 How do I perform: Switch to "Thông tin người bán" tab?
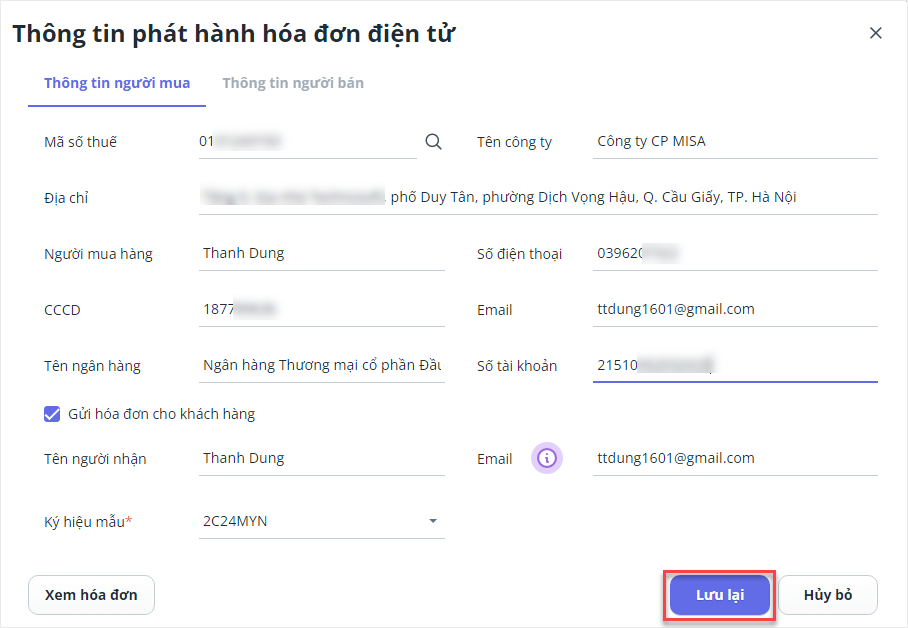coord(293,83)
